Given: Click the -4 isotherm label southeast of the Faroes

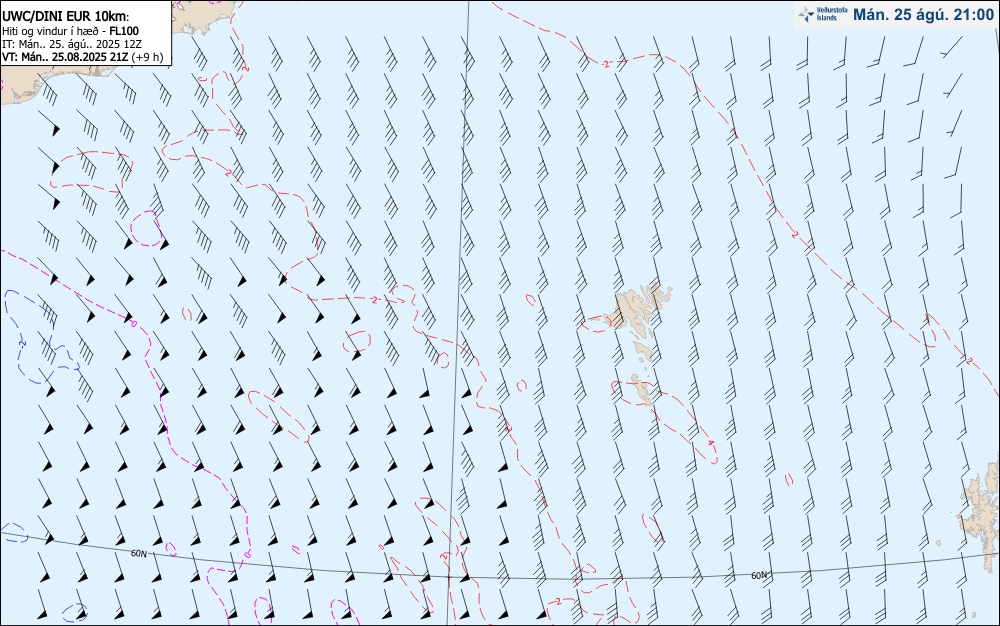Looking at the screenshot, I should [x=710, y=442].
